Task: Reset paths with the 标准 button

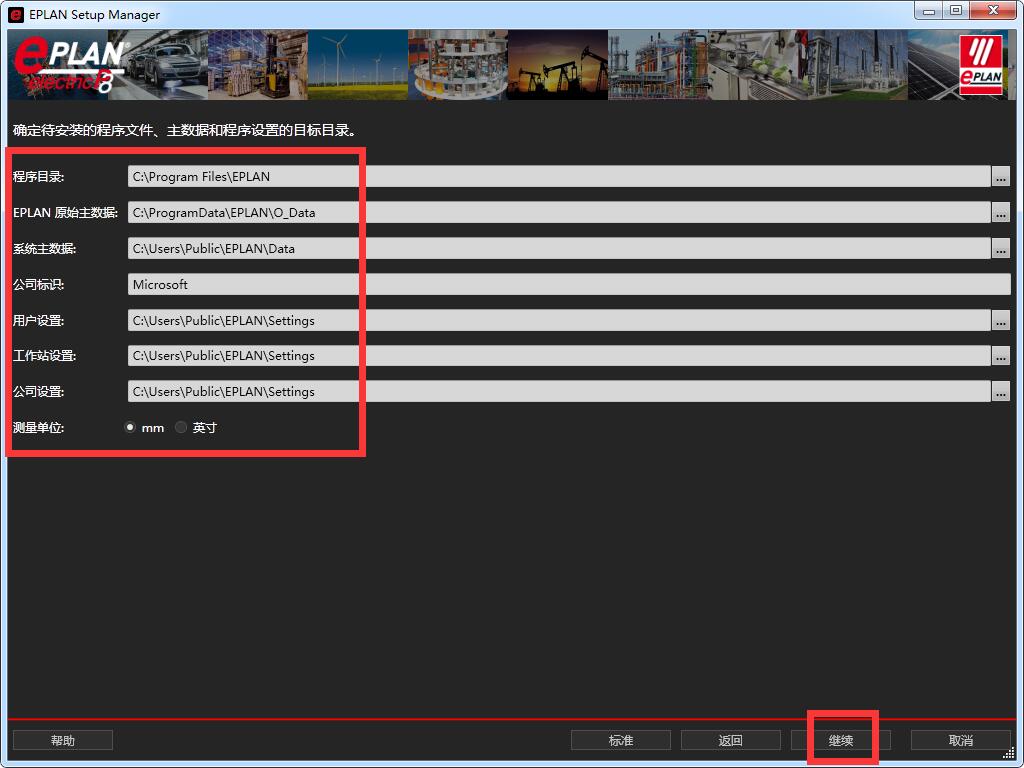Action: (x=620, y=740)
